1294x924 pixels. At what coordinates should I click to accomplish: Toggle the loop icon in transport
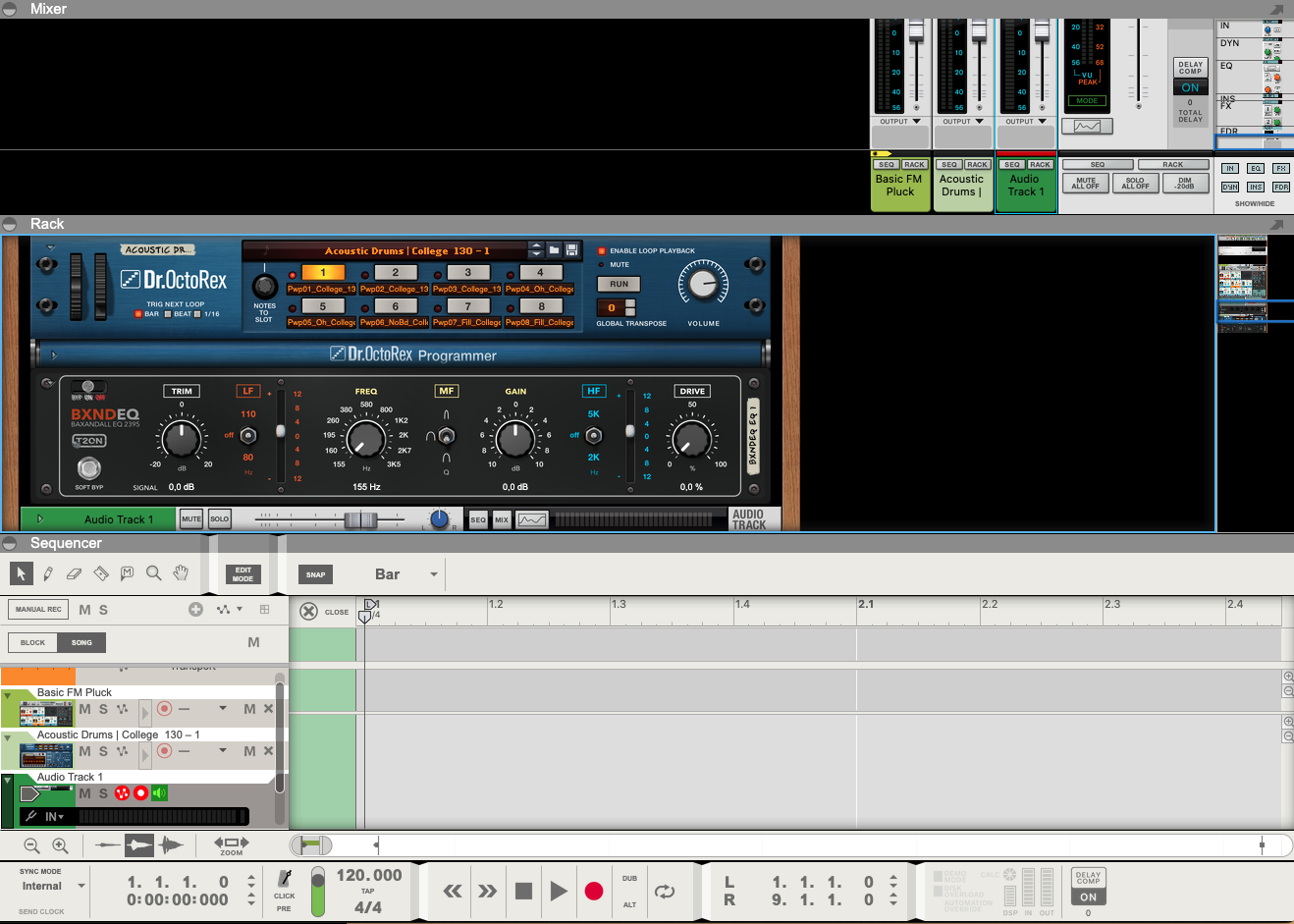pos(665,892)
